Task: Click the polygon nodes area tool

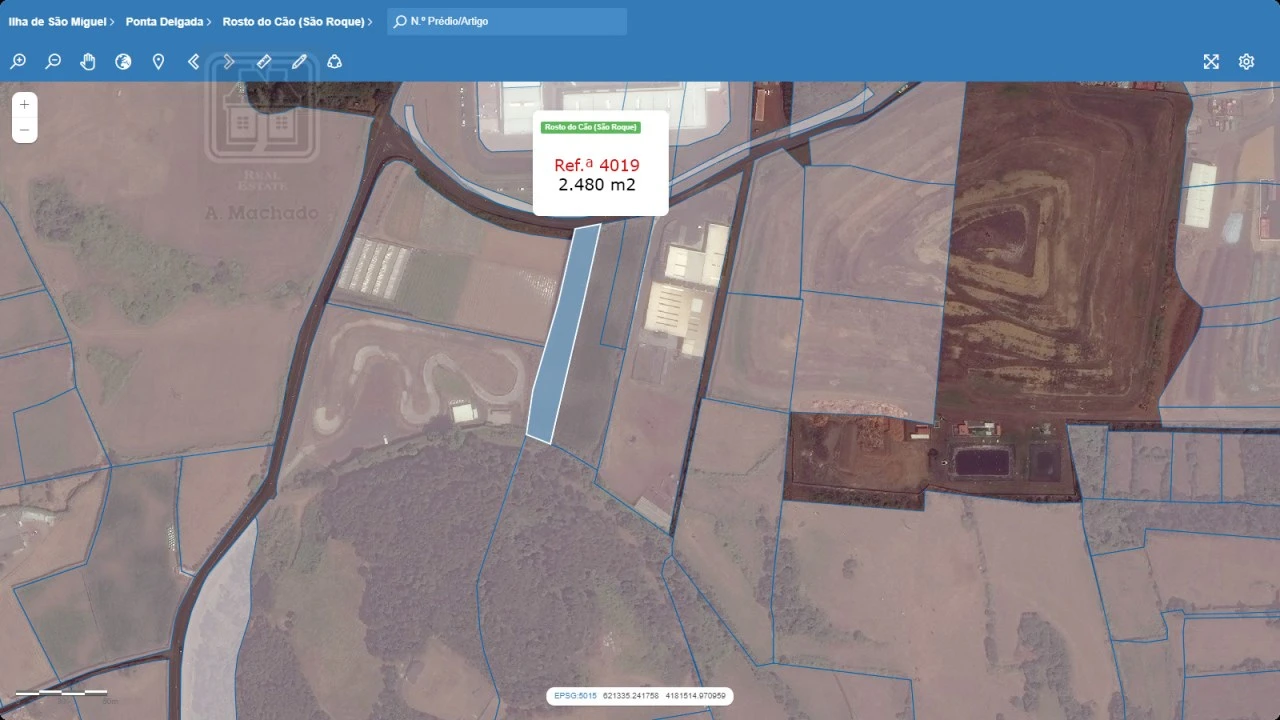Action: [335, 62]
